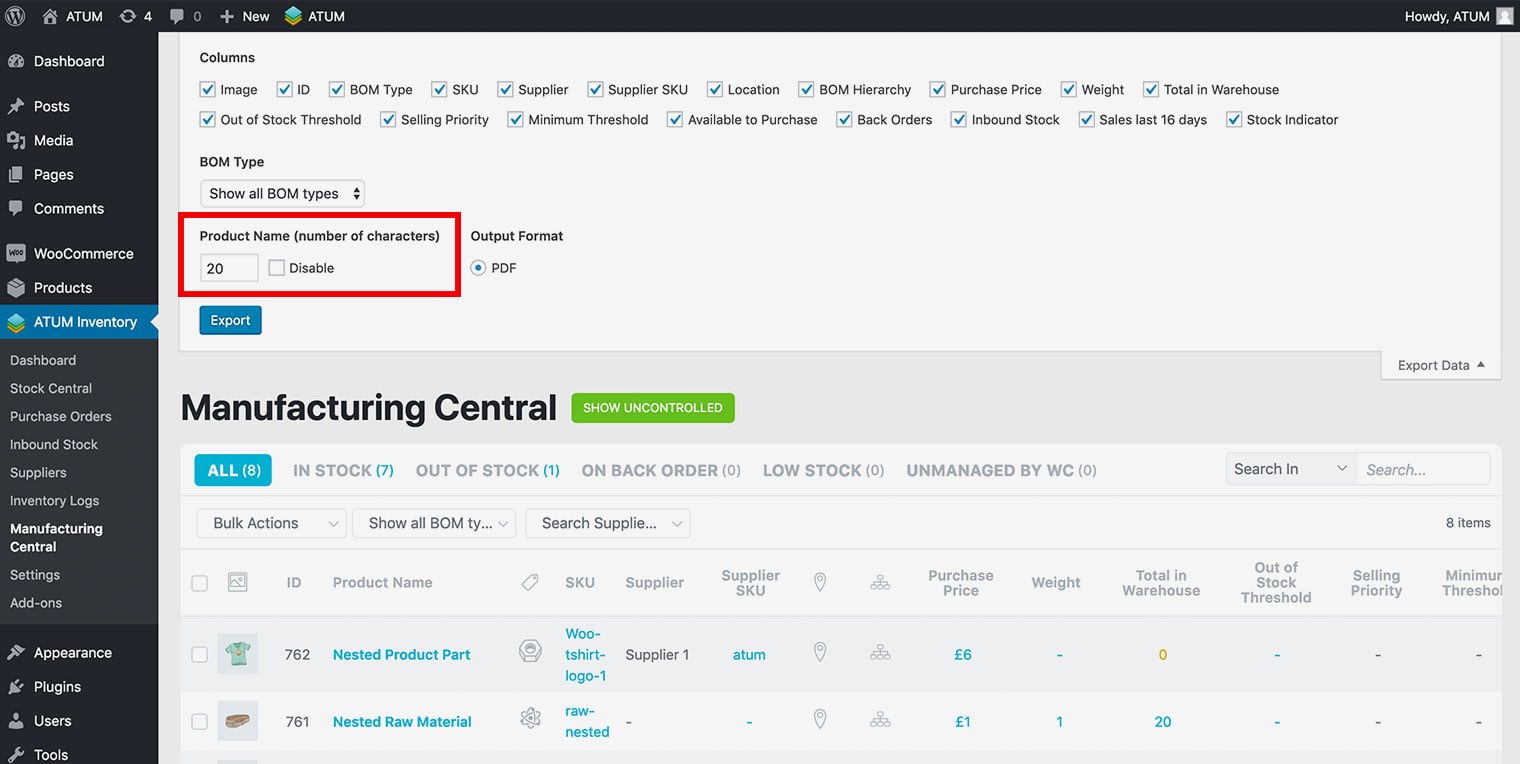Screen dimensions: 1520x764
Task: Open the comments bubble icon in admin bar
Action: [x=177, y=16]
